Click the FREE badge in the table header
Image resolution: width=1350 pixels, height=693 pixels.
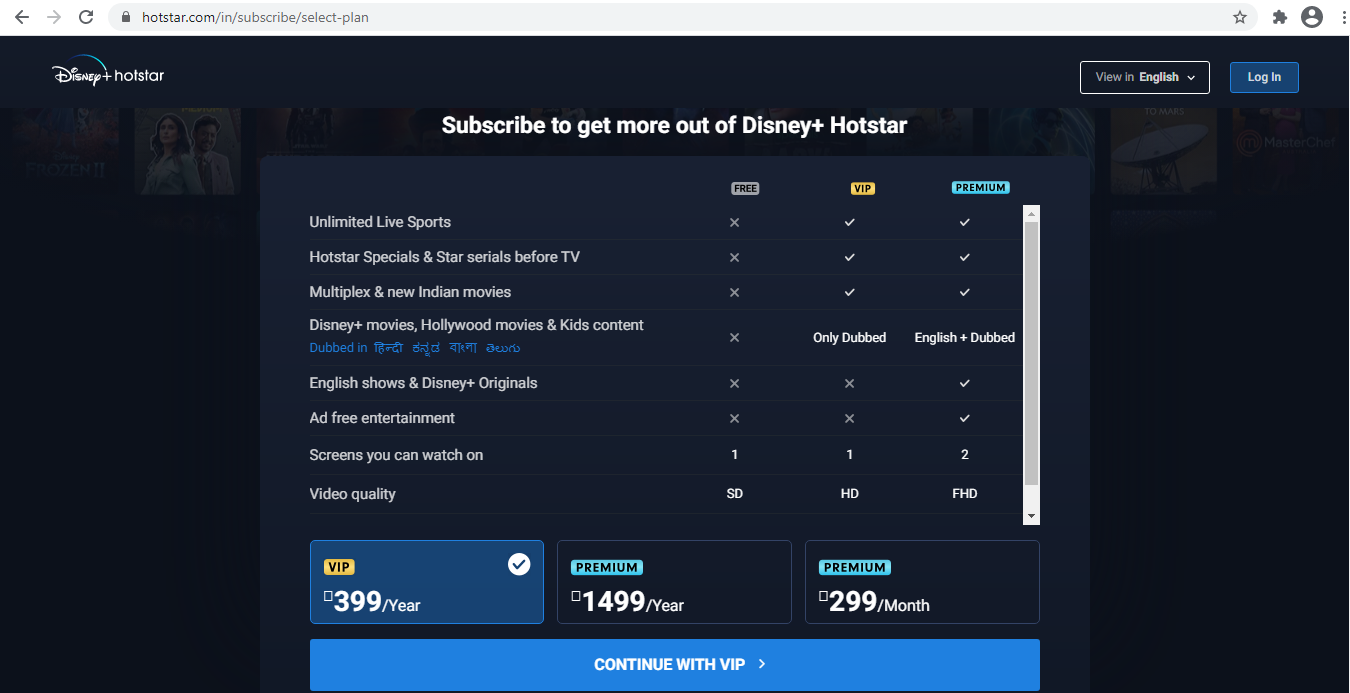click(745, 188)
